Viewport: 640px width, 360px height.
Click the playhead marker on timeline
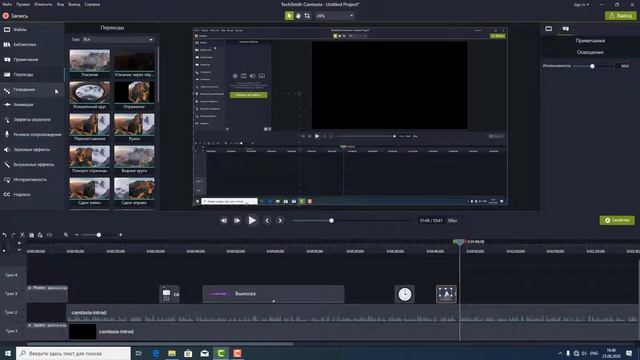tap(459, 242)
